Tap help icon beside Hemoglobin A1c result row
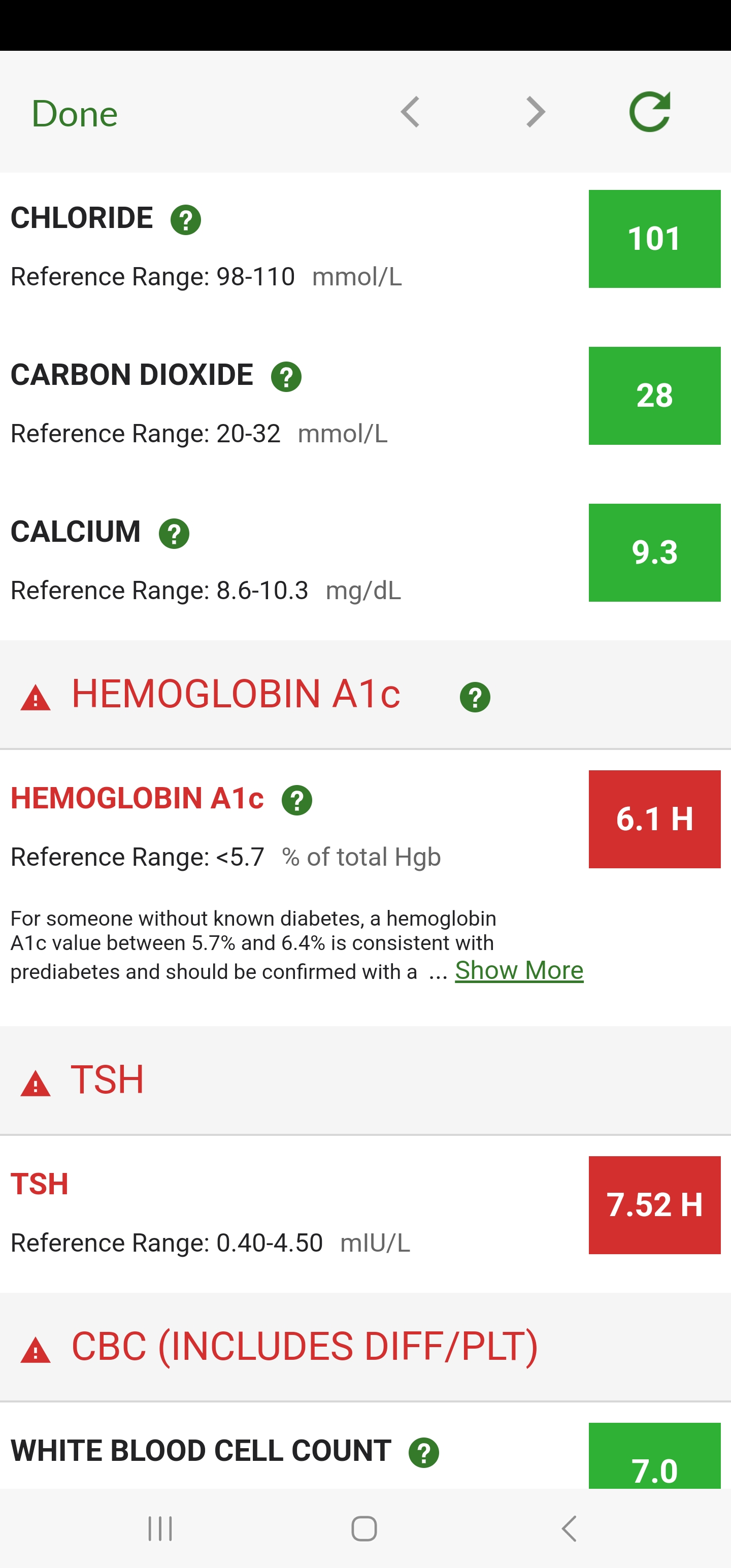Screen dimensions: 731x1568 tap(297, 800)
